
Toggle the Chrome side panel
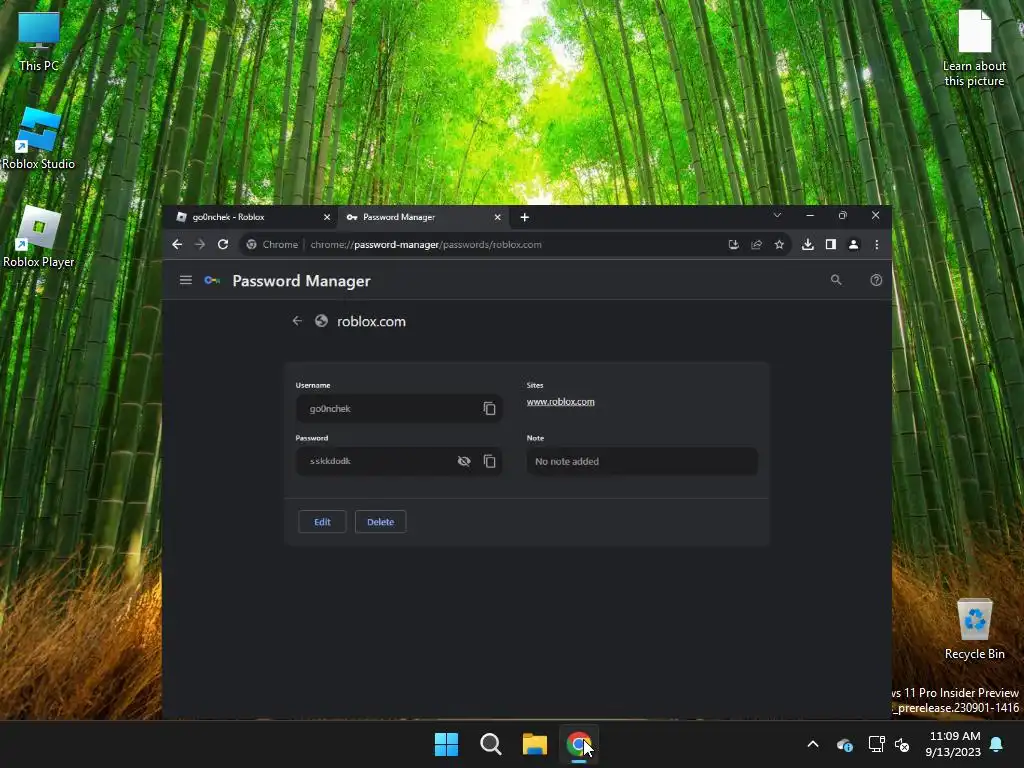[x=831, y=244]
